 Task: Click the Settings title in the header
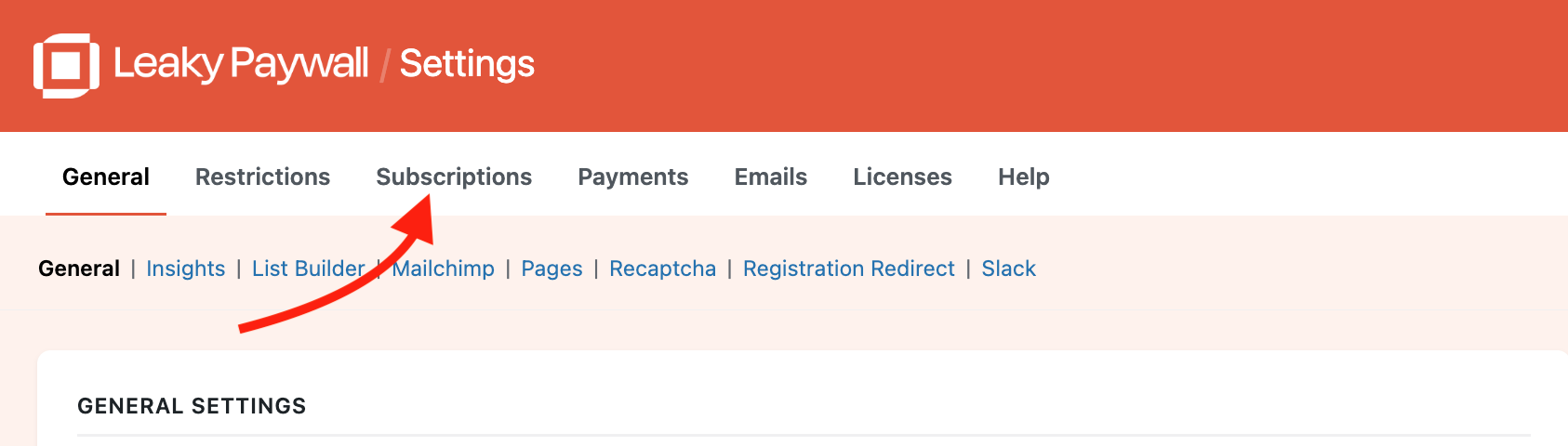click(x=467, y=64)
